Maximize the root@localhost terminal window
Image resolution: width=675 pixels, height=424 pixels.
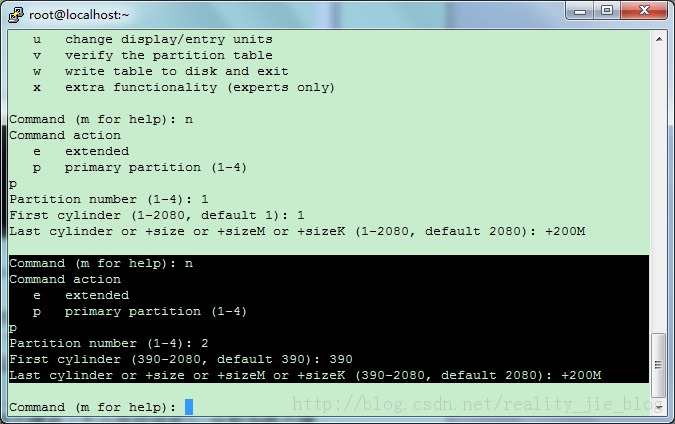(x=607, y=11)
